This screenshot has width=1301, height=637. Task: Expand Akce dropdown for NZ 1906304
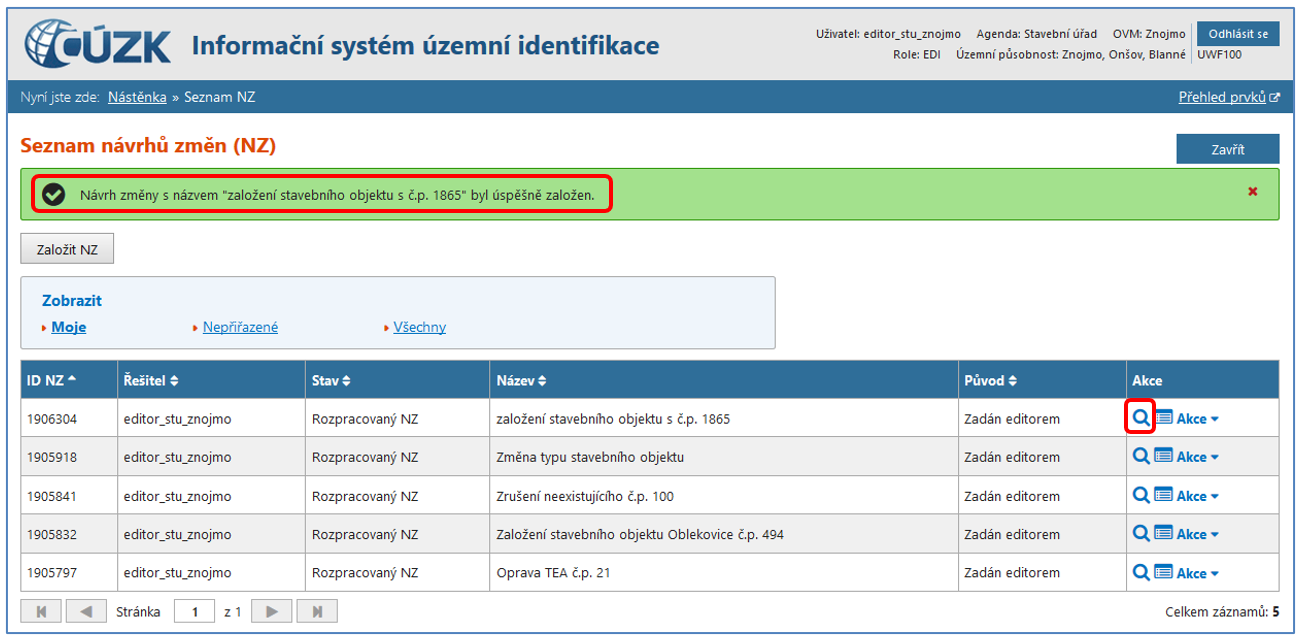click(1197, 419)
